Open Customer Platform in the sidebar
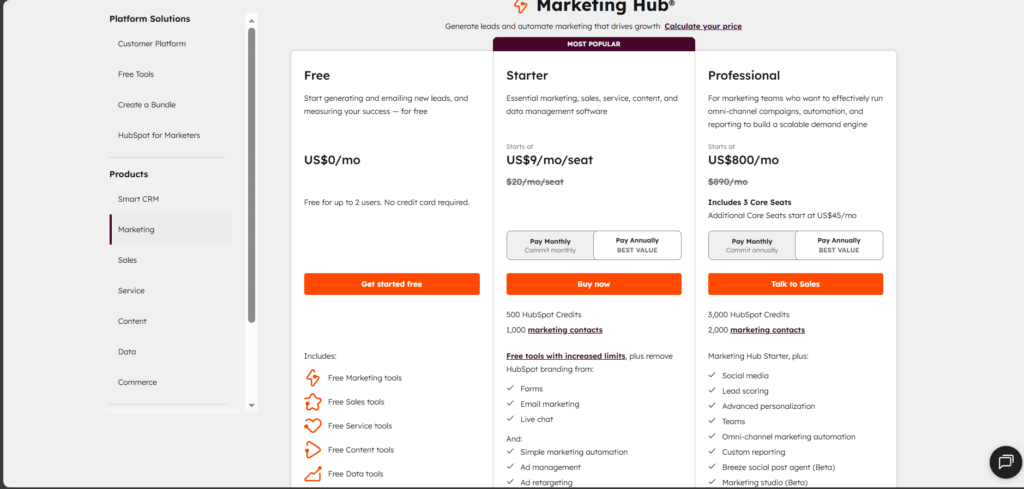Image resolution: width=1024 pixels, height=489 pixels. click(152, 44)
